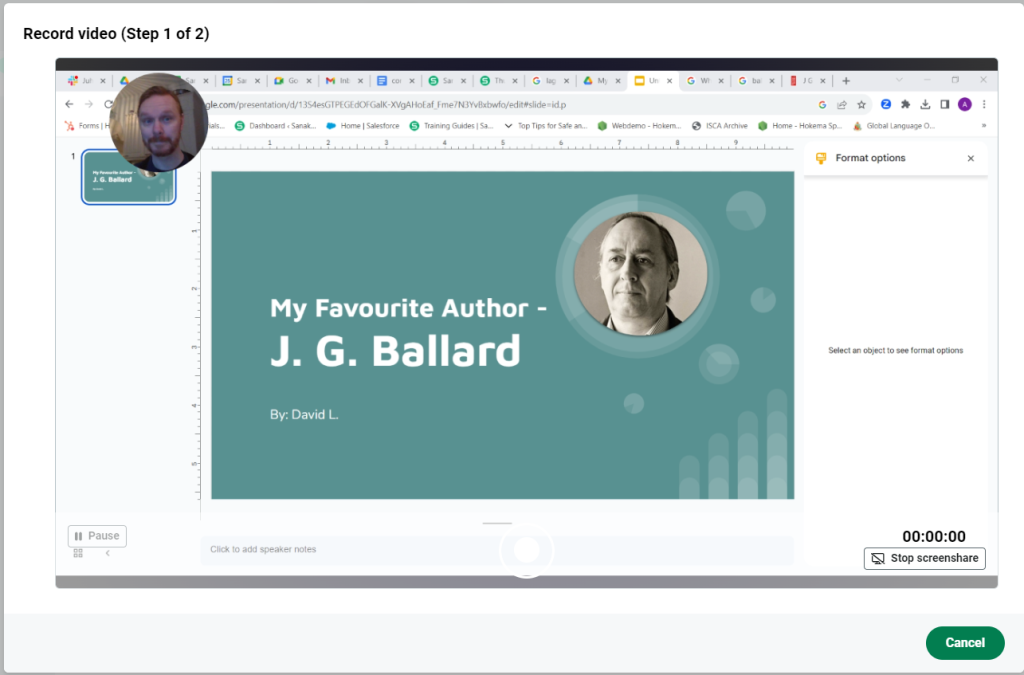Image resolution: width=1024 pixels, height=675 pixels.
Task: Toggle the browser side panel
Action: [x=944, y=104]
